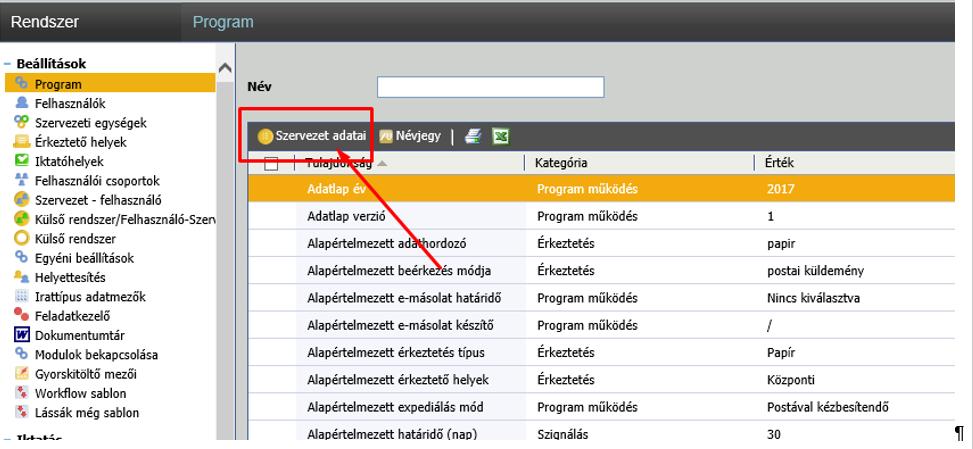Click the print icon in toolbar
The width and height of the screenshot is (973, 449).
click(x=473, y=136)
